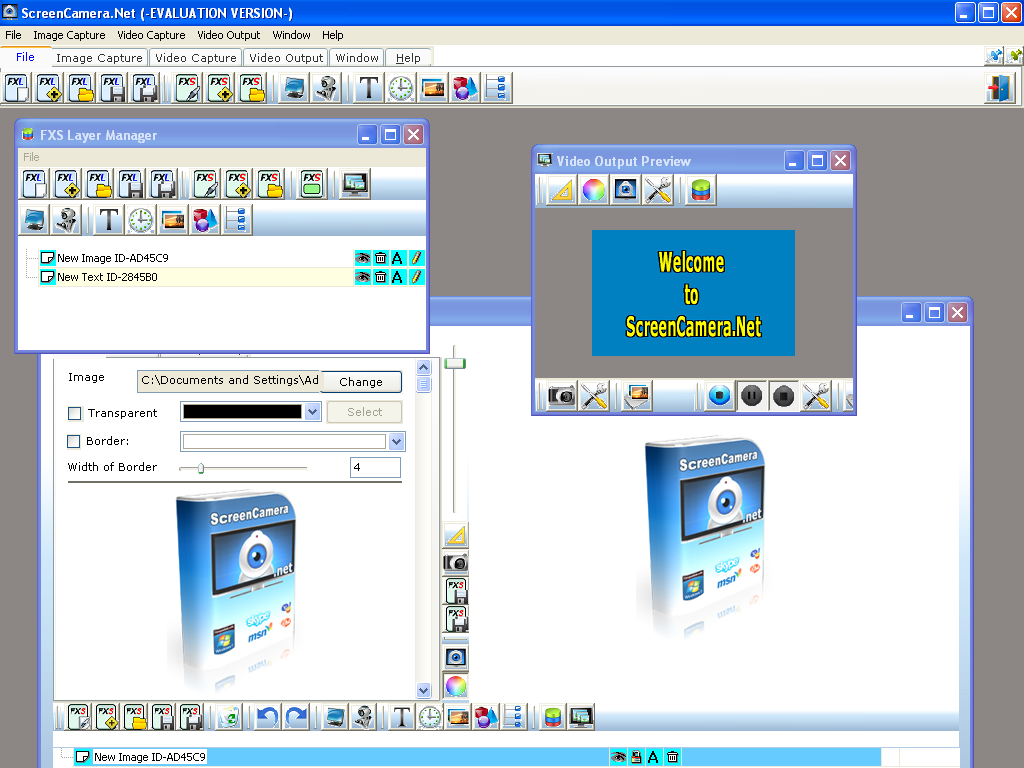Screen dimensions: 1024x768
Task: Click redo arrow in bottom toolbar
Action: pos(296,717)
